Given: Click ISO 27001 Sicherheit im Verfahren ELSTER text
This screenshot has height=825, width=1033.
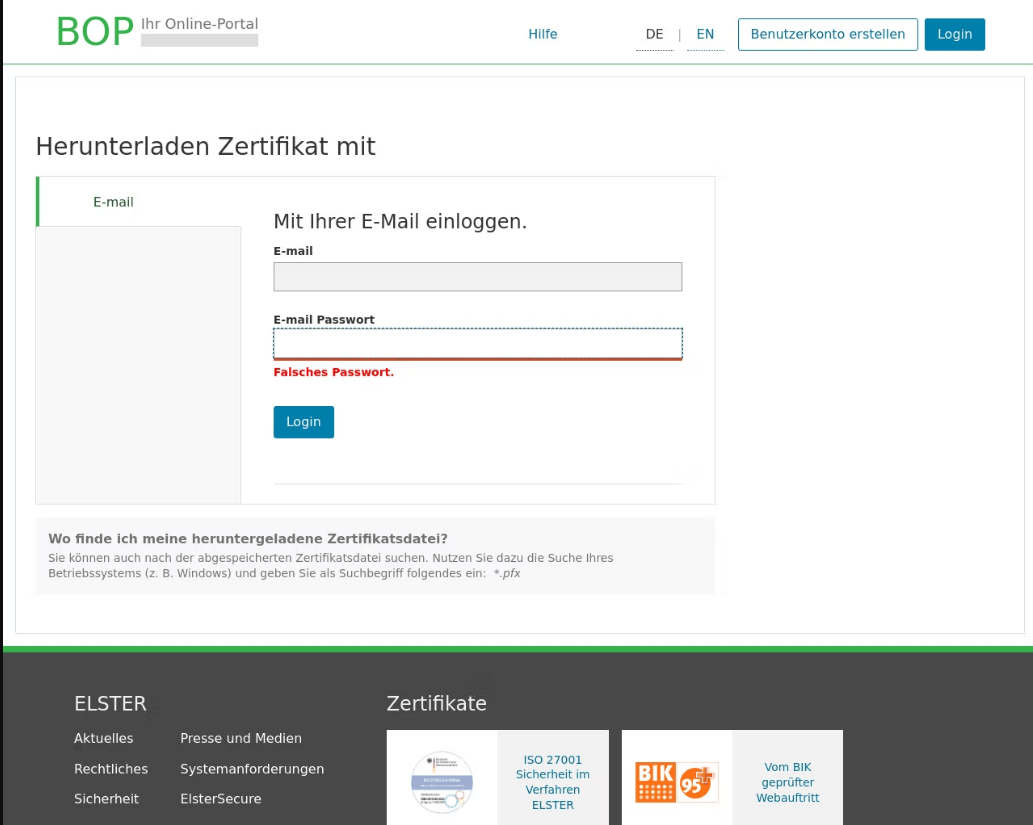Looking at the screenshot, I should click(x=553, y=782).
